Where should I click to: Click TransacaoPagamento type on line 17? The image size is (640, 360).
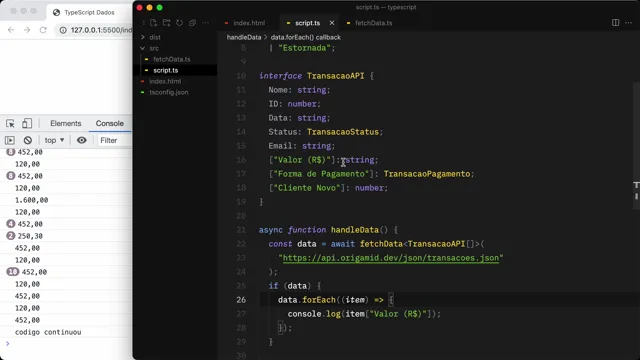click(x=427, y=174)
